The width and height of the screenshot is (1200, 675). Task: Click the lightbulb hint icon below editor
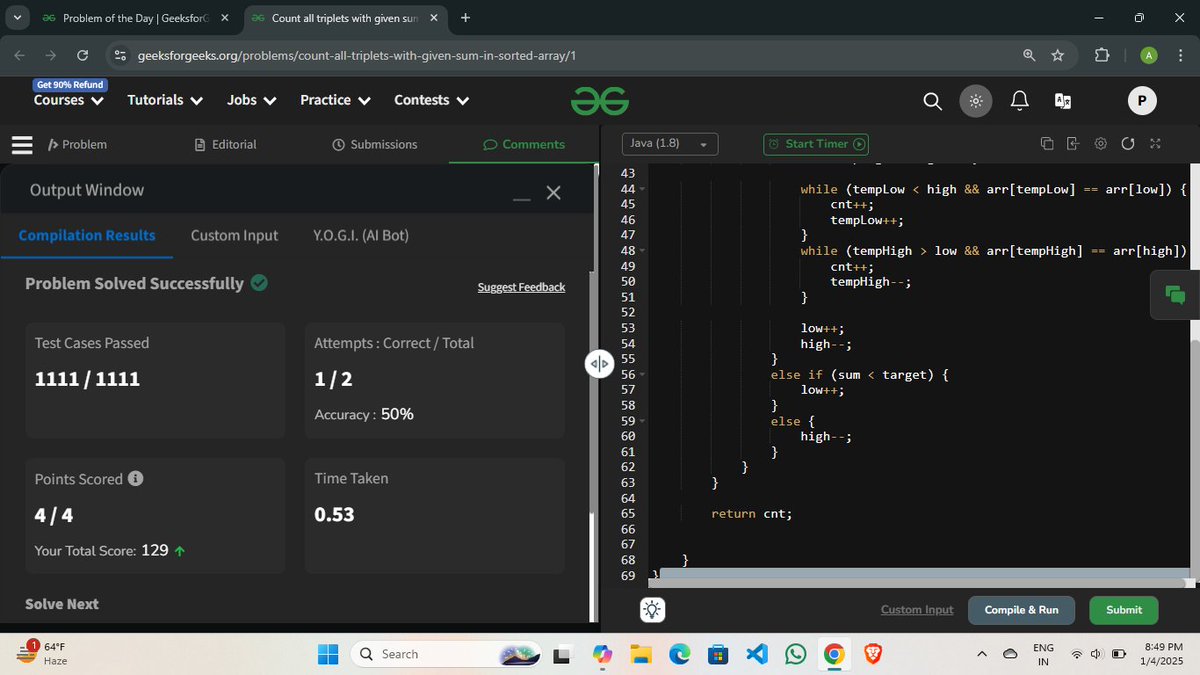click(x=652, y=609)
